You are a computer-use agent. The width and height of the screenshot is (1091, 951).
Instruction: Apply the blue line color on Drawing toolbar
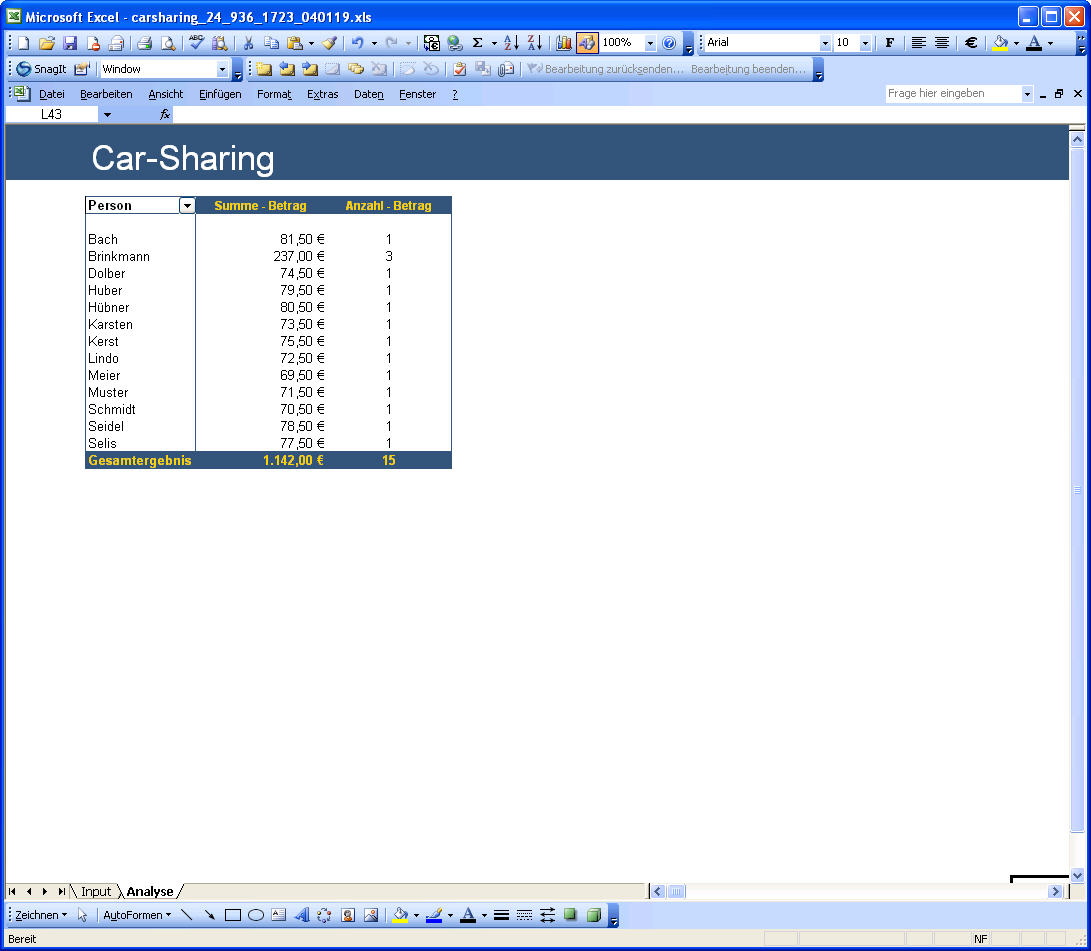[x=433, y=915]
